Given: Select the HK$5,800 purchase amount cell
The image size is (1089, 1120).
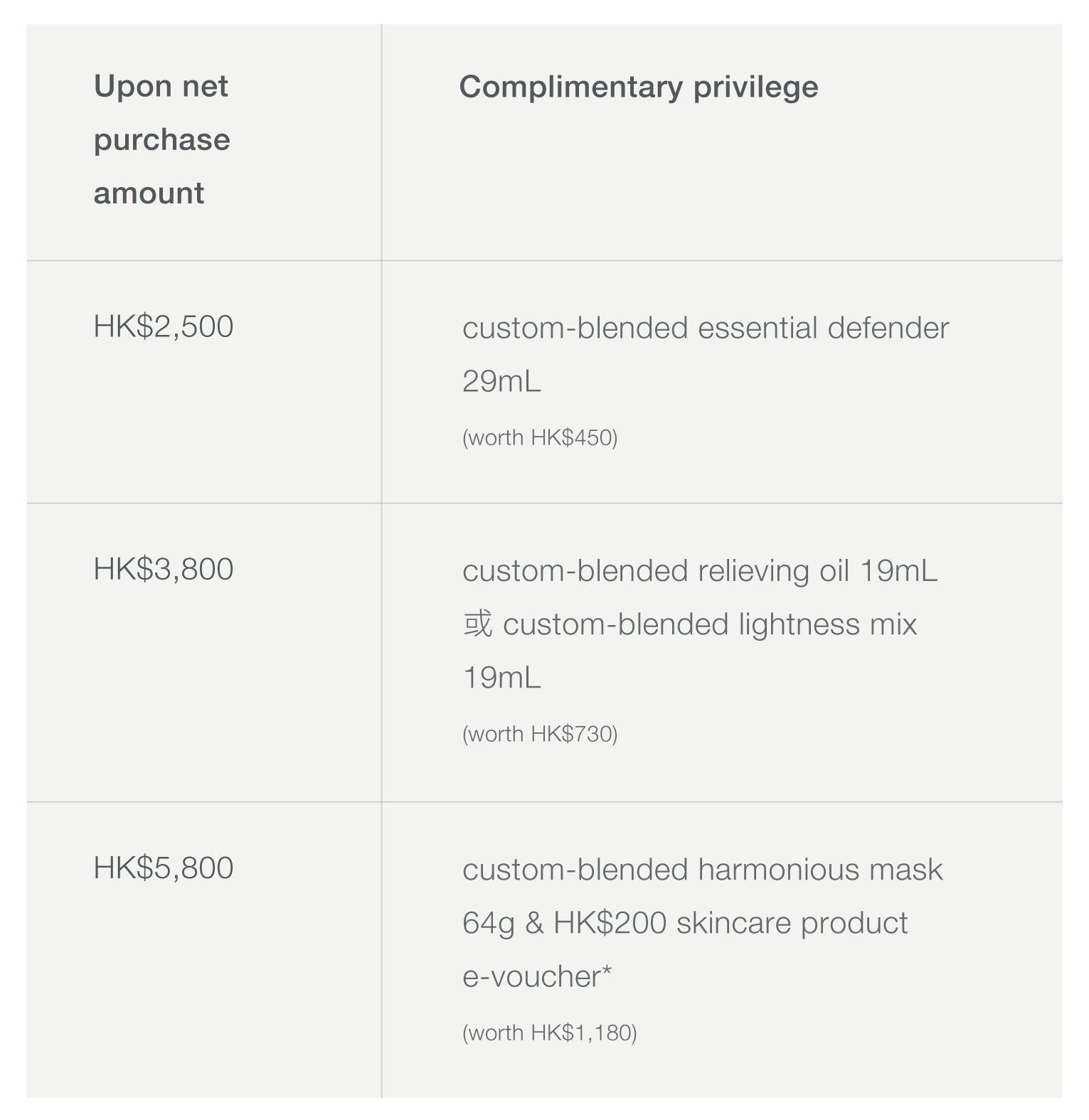Looking at the screenshot, I should [x=164, y=868].
